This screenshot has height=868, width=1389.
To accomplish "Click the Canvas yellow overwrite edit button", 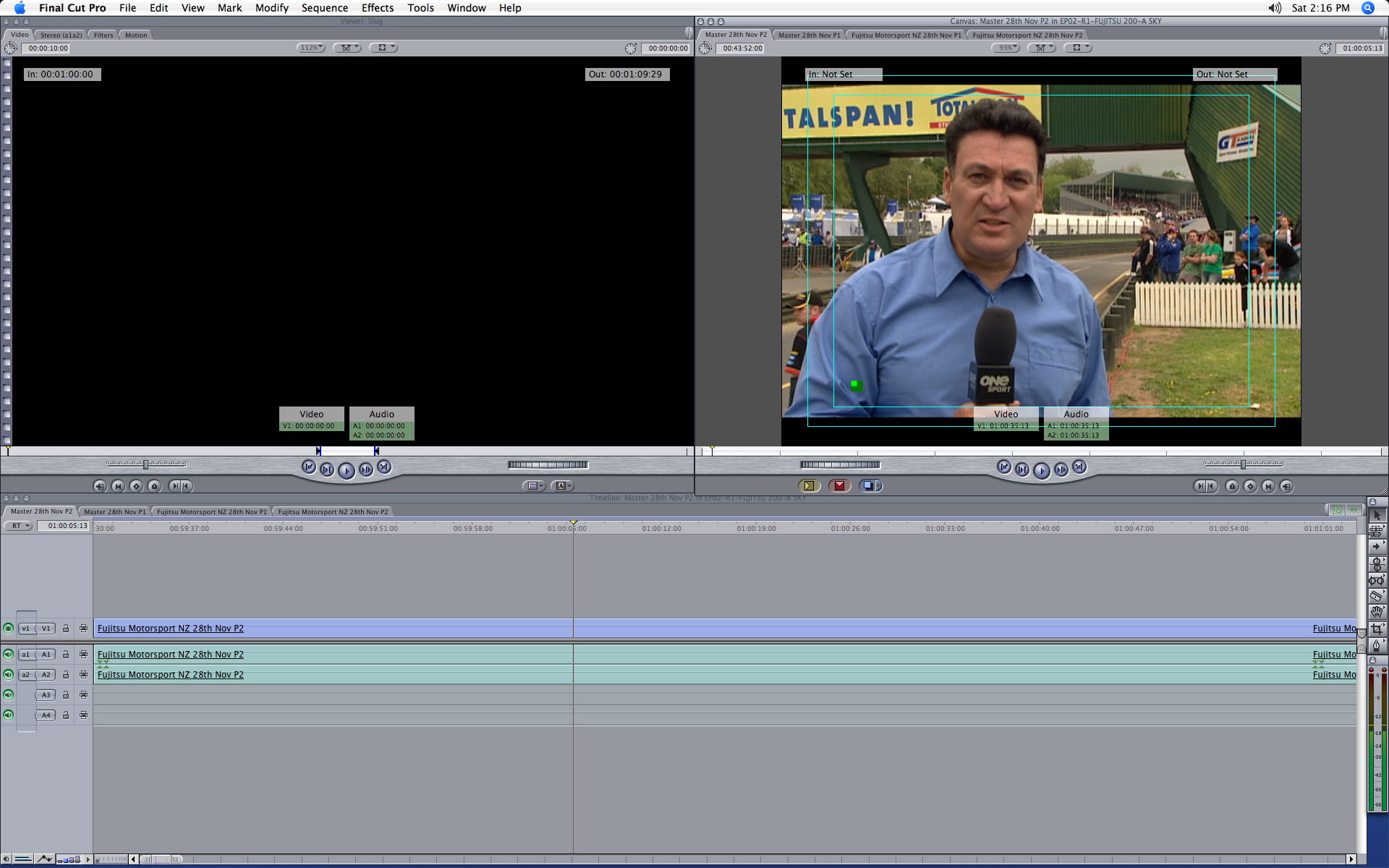I will point(809,486).
